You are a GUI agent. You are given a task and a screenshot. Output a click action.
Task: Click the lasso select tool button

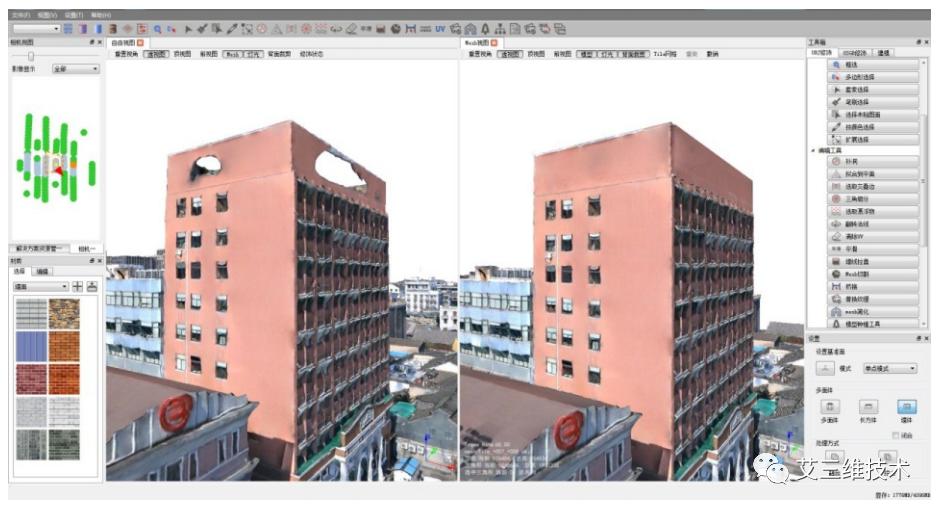(x=873, y=89)
